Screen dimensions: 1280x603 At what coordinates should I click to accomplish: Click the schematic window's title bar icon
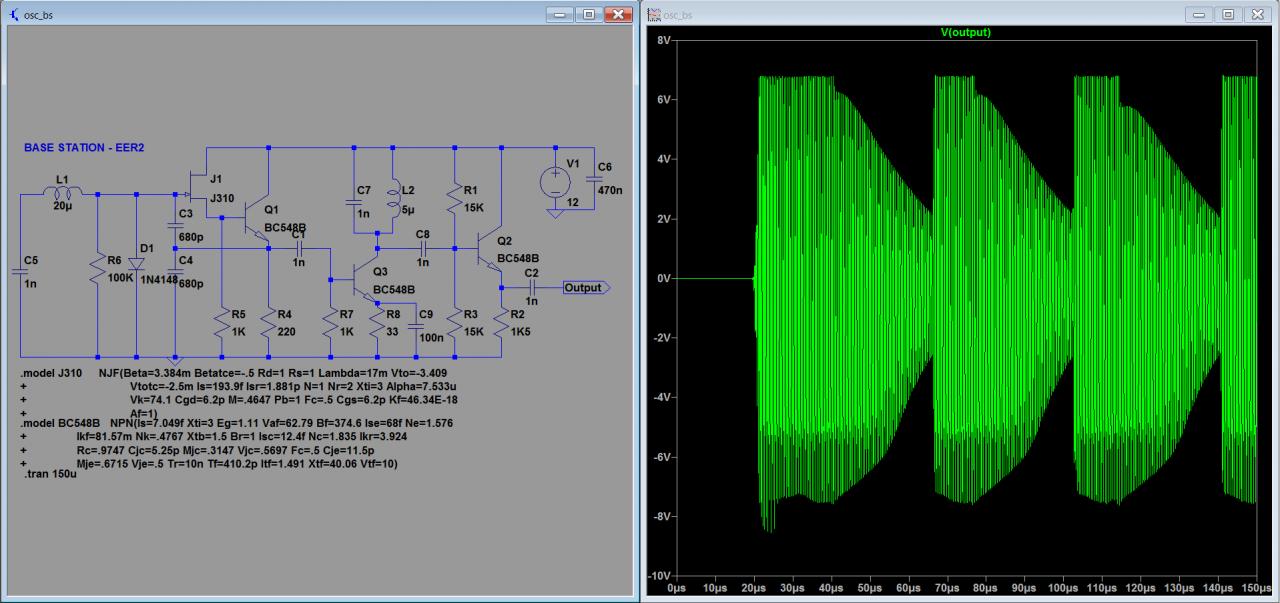coord(13,14)
